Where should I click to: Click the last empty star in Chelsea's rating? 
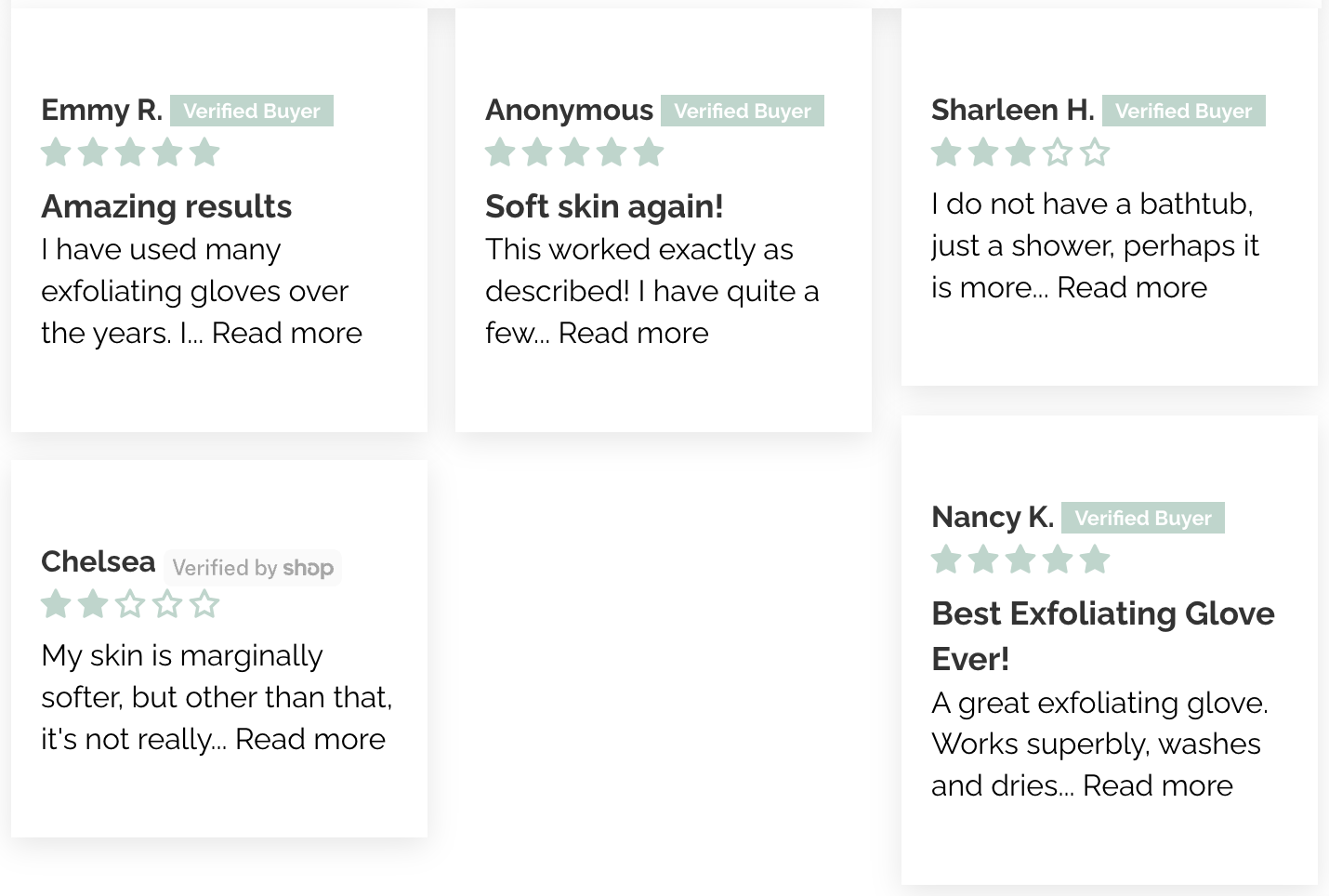[x=204, y=604]
